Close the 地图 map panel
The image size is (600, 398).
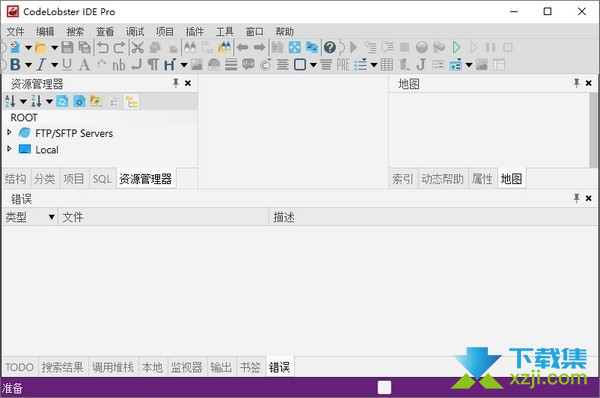point(589,83)
